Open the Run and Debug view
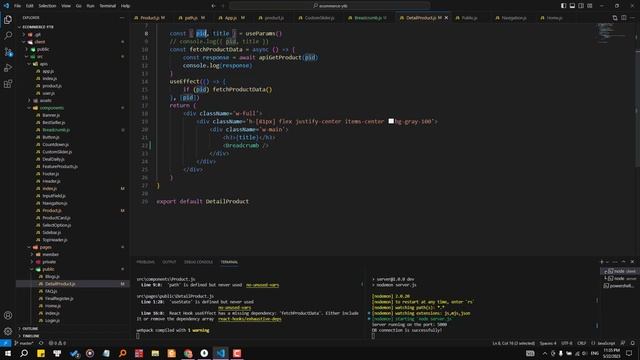Image resolution: width=640 pixels, height=360 pixels. pyautogui.click(x=8, y=68)
